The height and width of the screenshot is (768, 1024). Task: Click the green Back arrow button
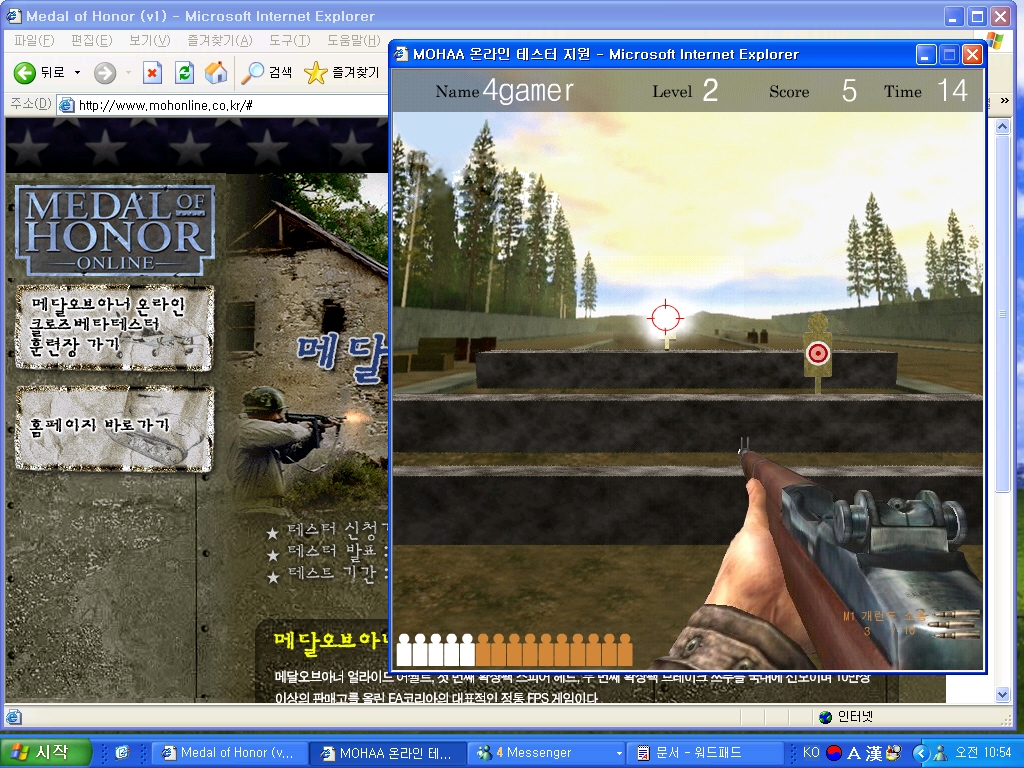coord(25,73)
